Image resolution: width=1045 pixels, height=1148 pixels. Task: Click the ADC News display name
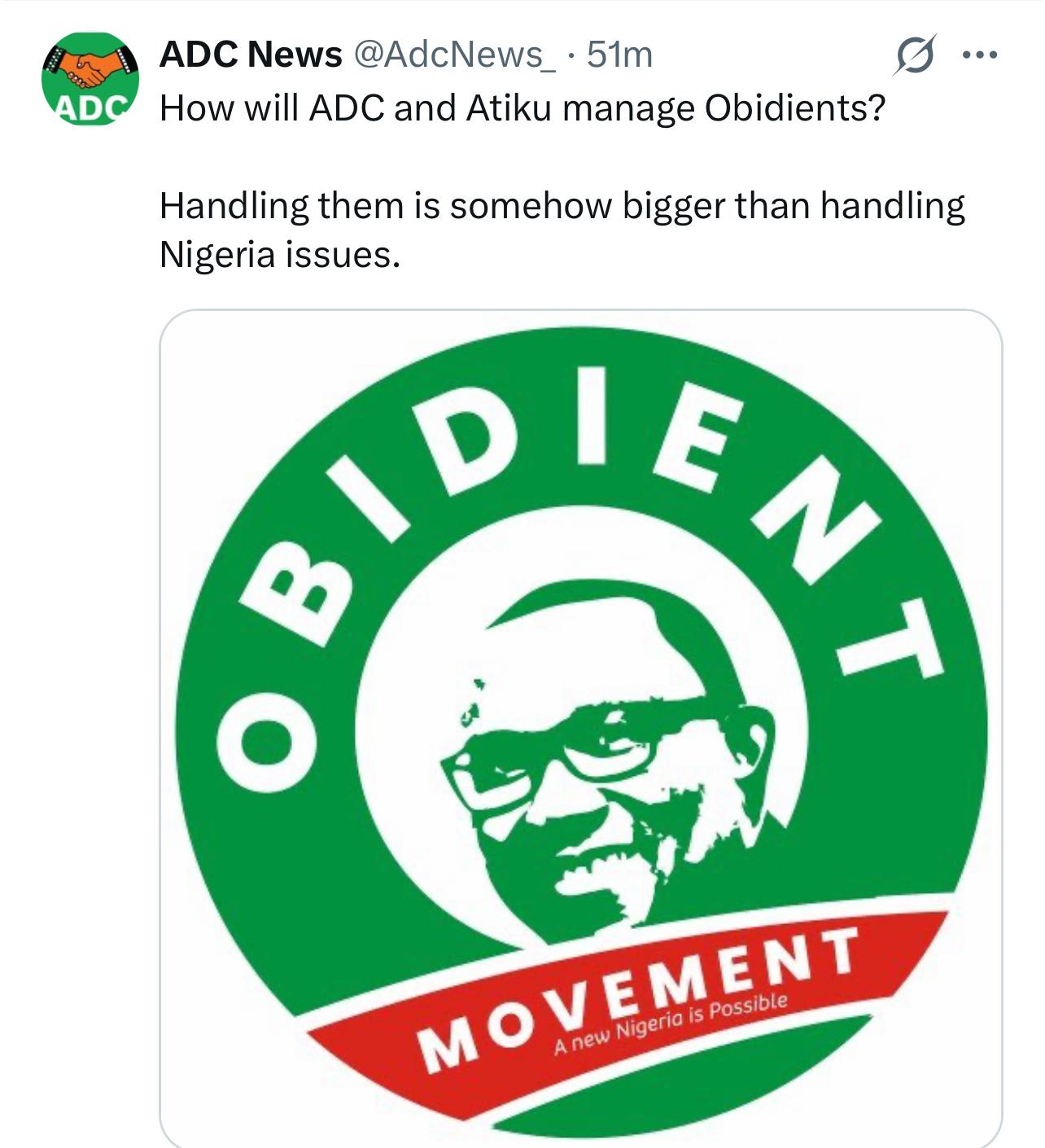251,55
